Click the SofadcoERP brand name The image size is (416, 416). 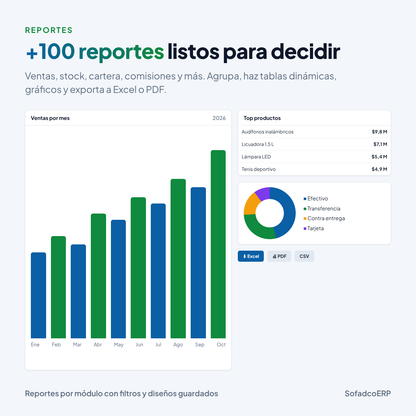coord(368,393)
